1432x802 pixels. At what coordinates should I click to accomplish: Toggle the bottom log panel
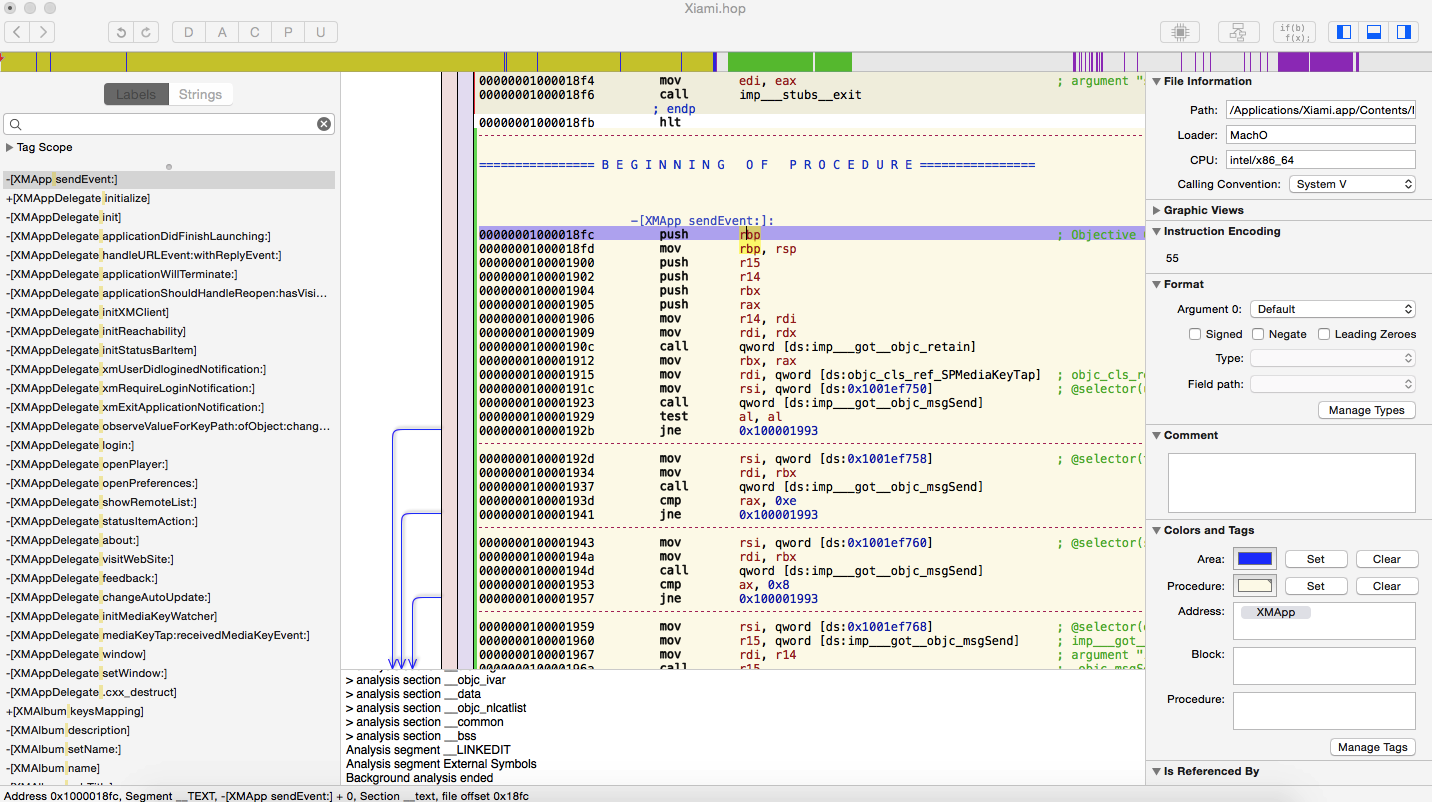pos(1374,32)
